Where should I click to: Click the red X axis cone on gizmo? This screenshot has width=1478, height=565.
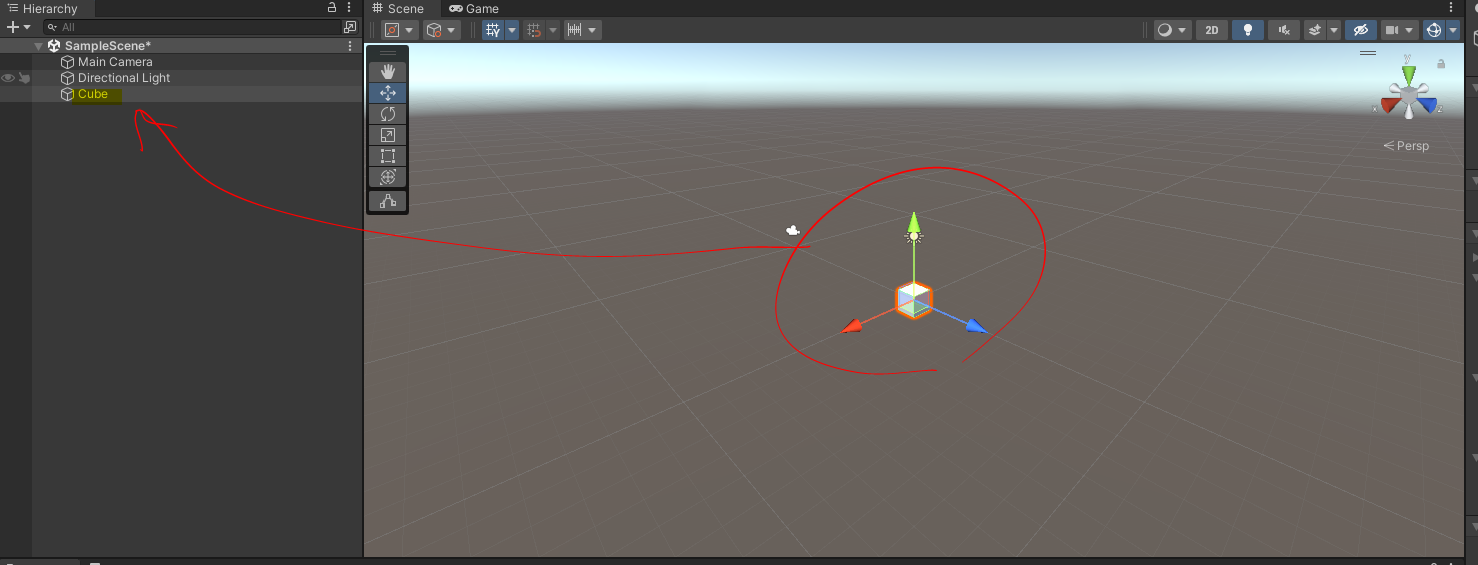coord(1390,105)
